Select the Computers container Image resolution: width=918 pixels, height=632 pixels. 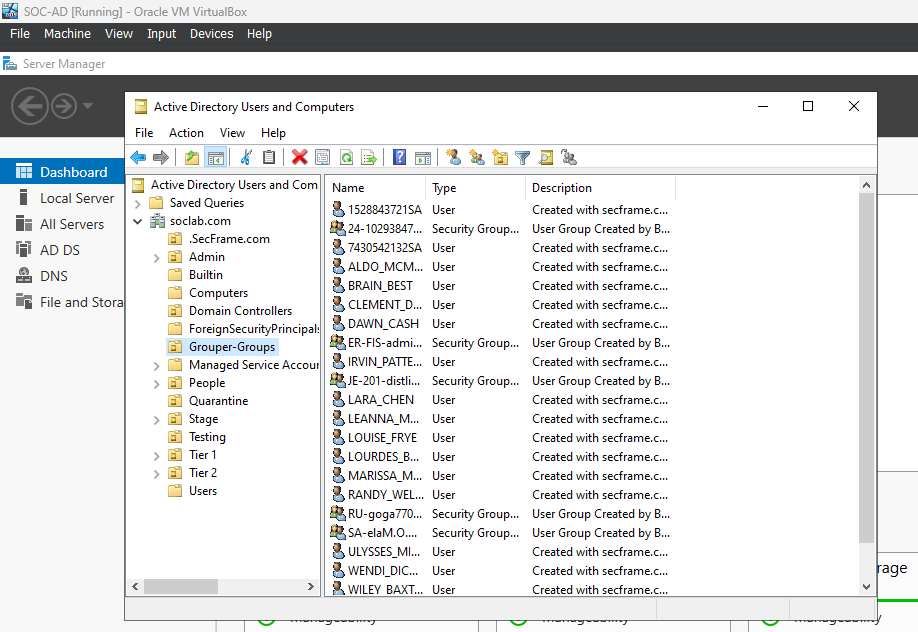pos(218,293)
